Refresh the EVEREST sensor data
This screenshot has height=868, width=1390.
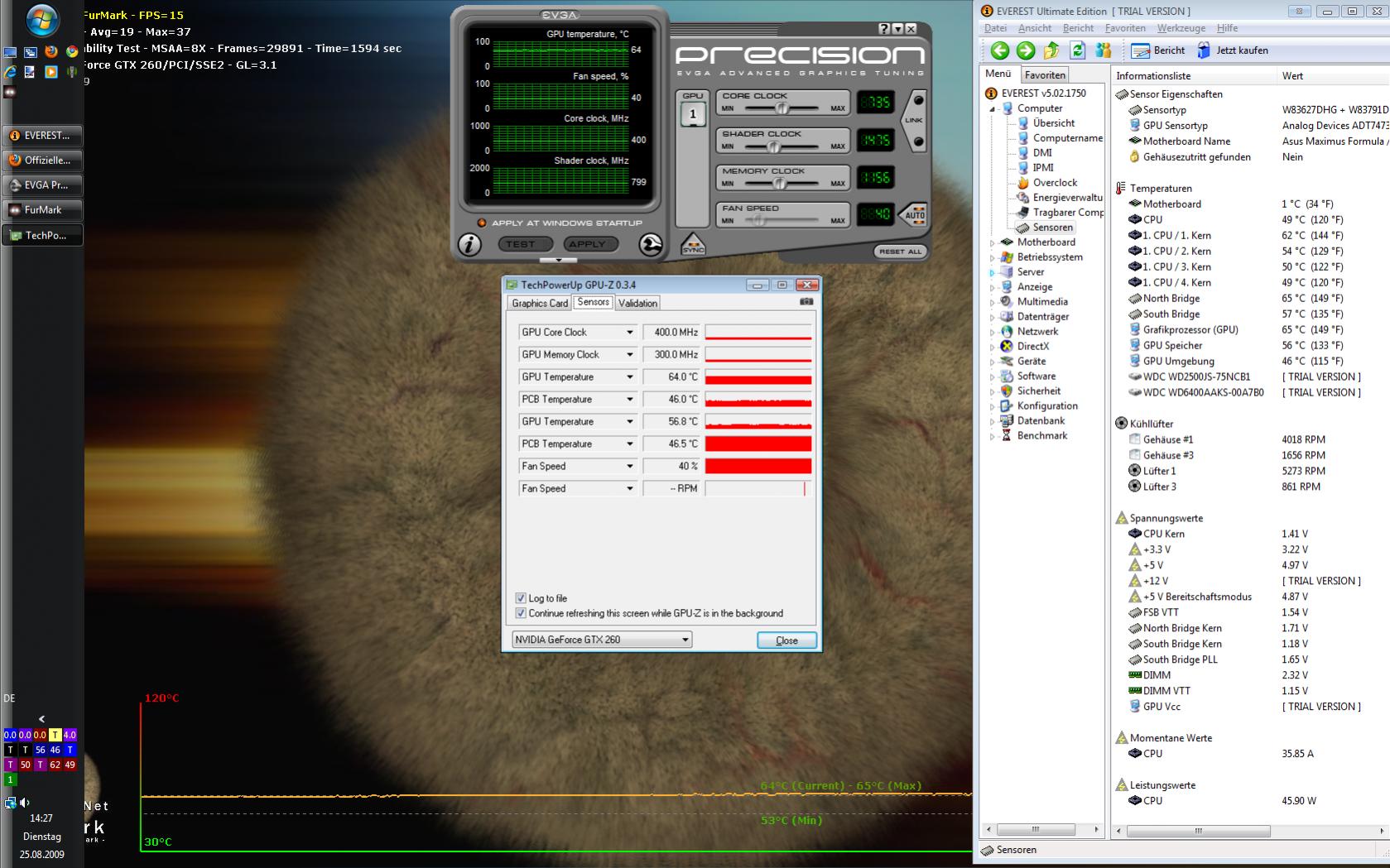1077,50
